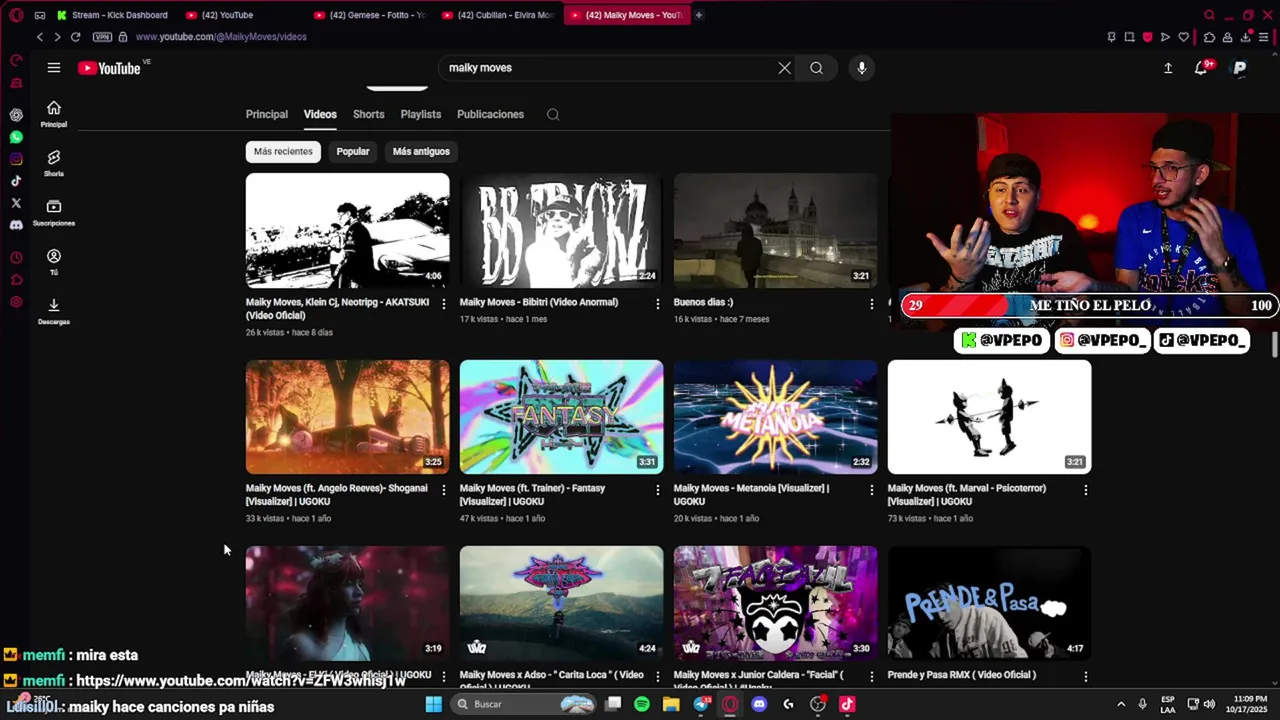Screen dimensions: 1280x720
Task: Click the taskbar Buscar search box
Action: click(x=523, y=704)
